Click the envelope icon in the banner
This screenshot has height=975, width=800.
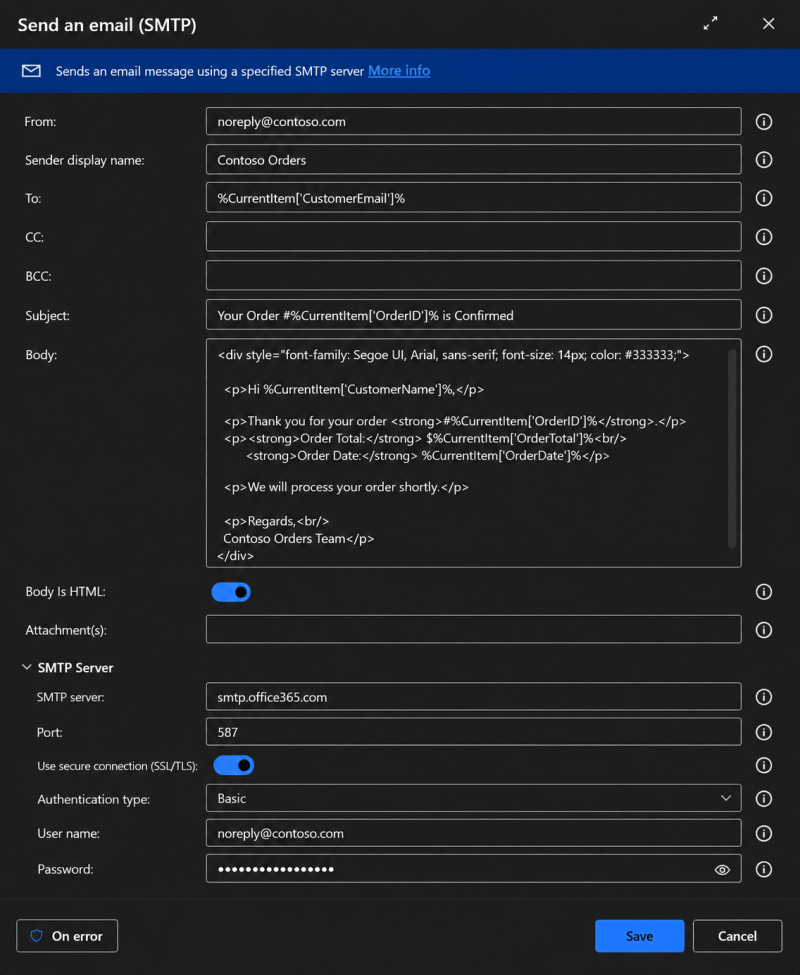click(31, 71)
